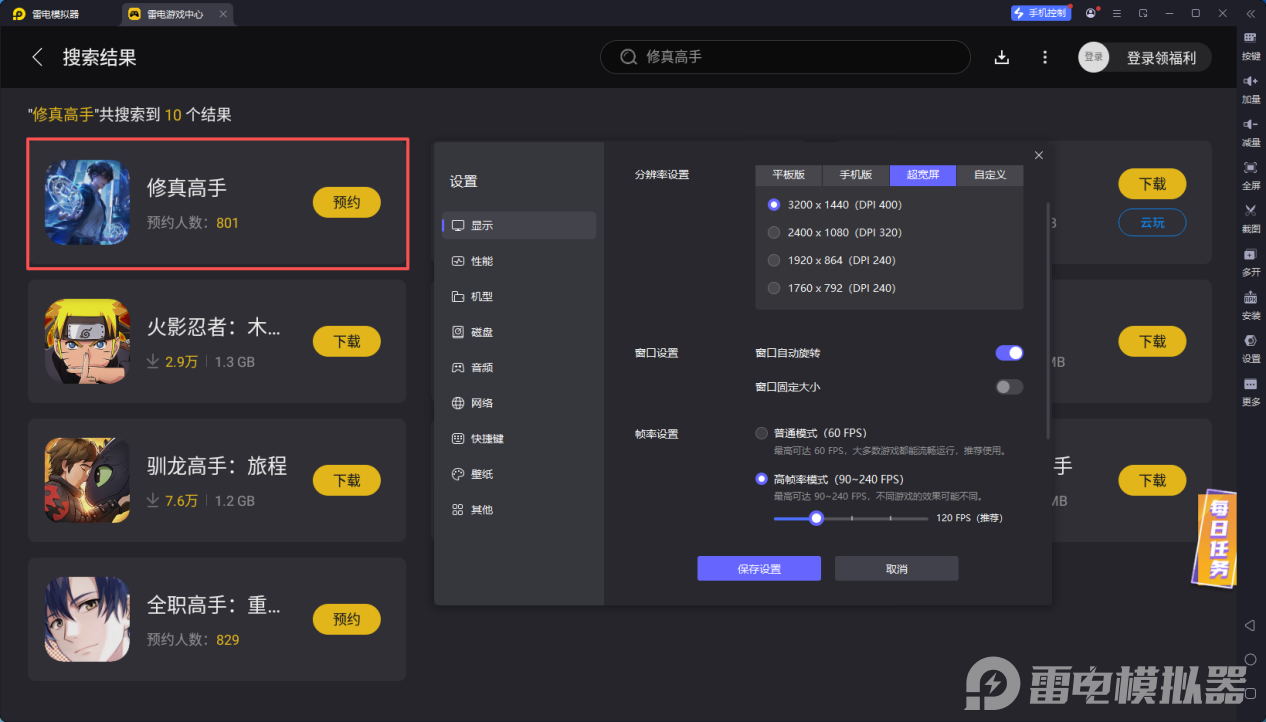Image resolution: width=1266 pixels, height=722 pixels.
Task: Open the 网络 network settings section
Action: [519, 403]
